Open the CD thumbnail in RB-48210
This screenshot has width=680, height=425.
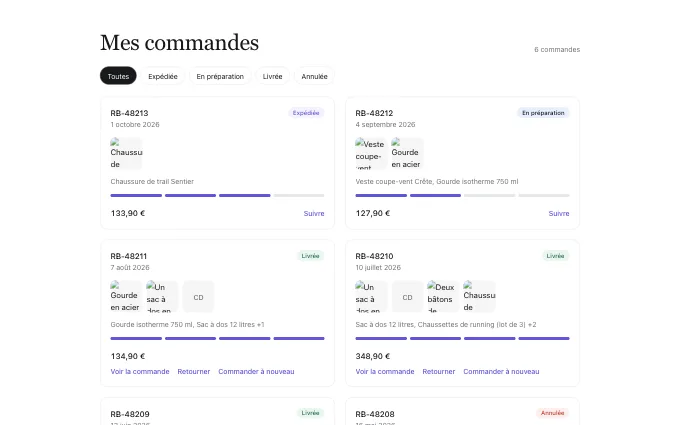(x=407, y=296)
